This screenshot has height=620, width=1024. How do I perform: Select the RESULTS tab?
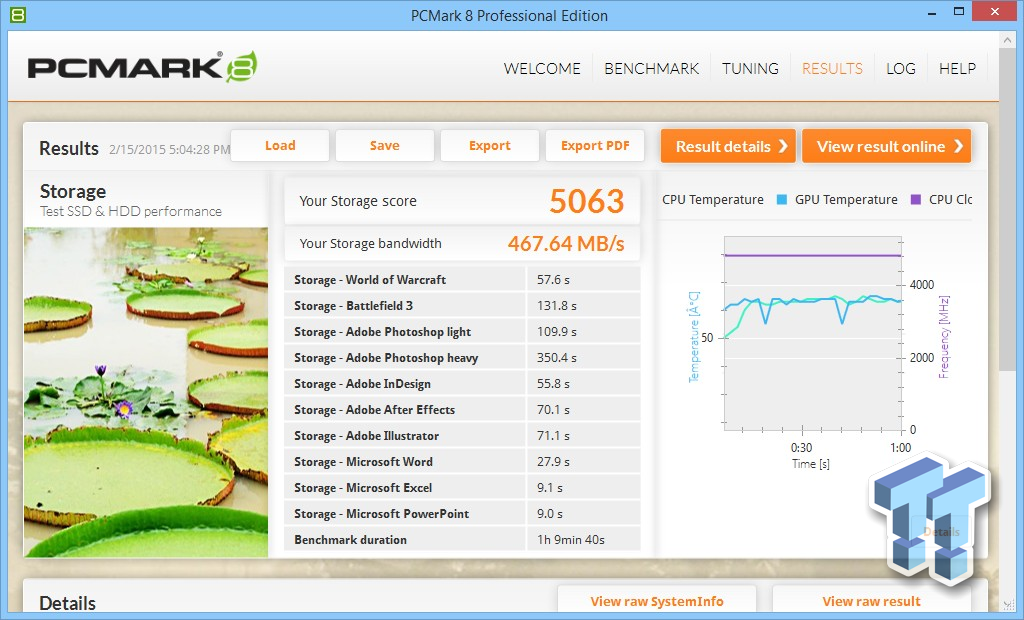[833, 69]
